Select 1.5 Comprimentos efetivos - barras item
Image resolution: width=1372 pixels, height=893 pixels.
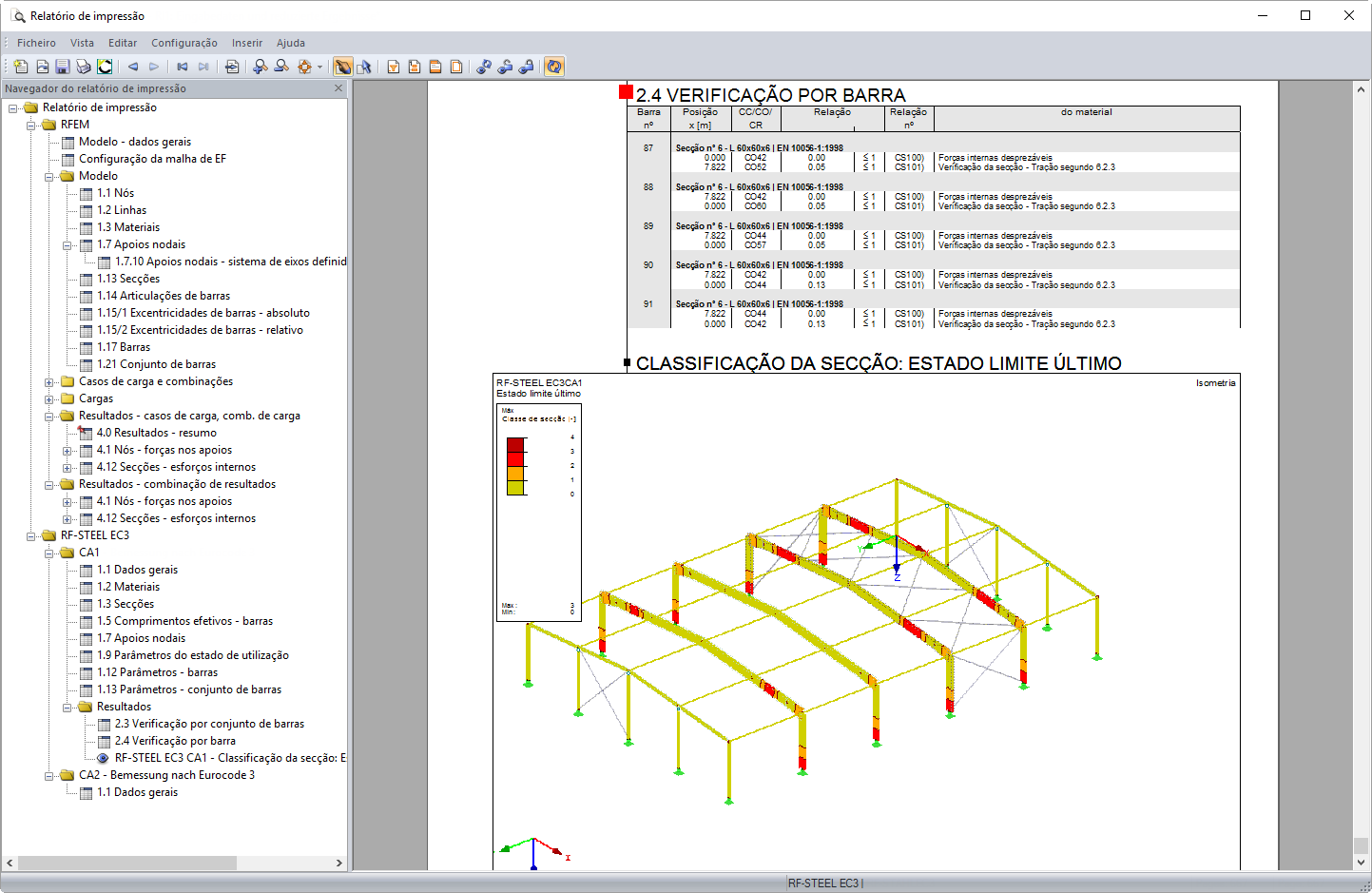[x=184, y=621]
